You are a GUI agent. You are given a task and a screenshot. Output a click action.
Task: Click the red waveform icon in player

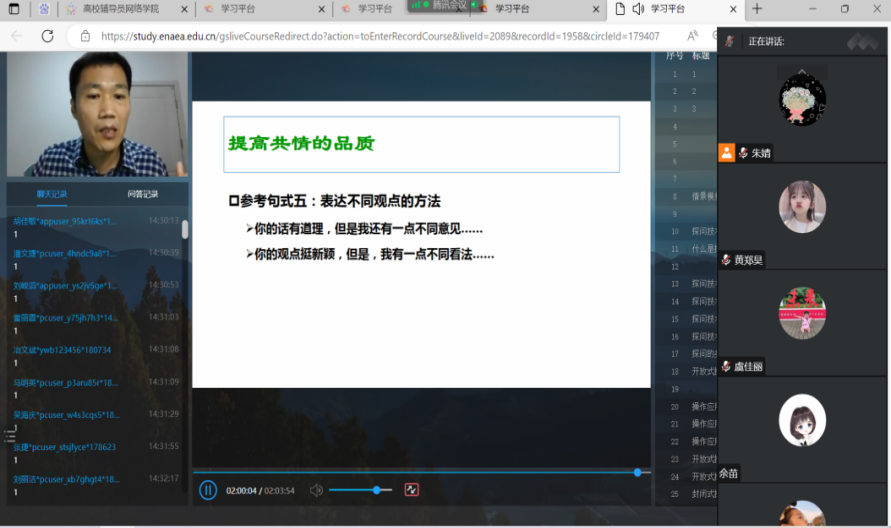(411, 490)
